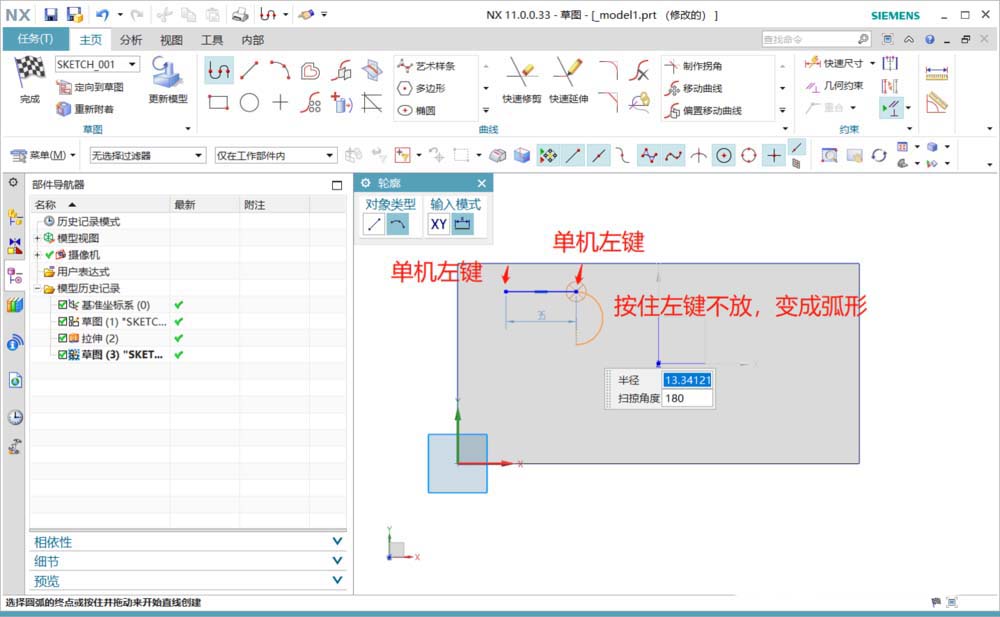
Task: Toggle snap to arc center option
Action: 724,155
